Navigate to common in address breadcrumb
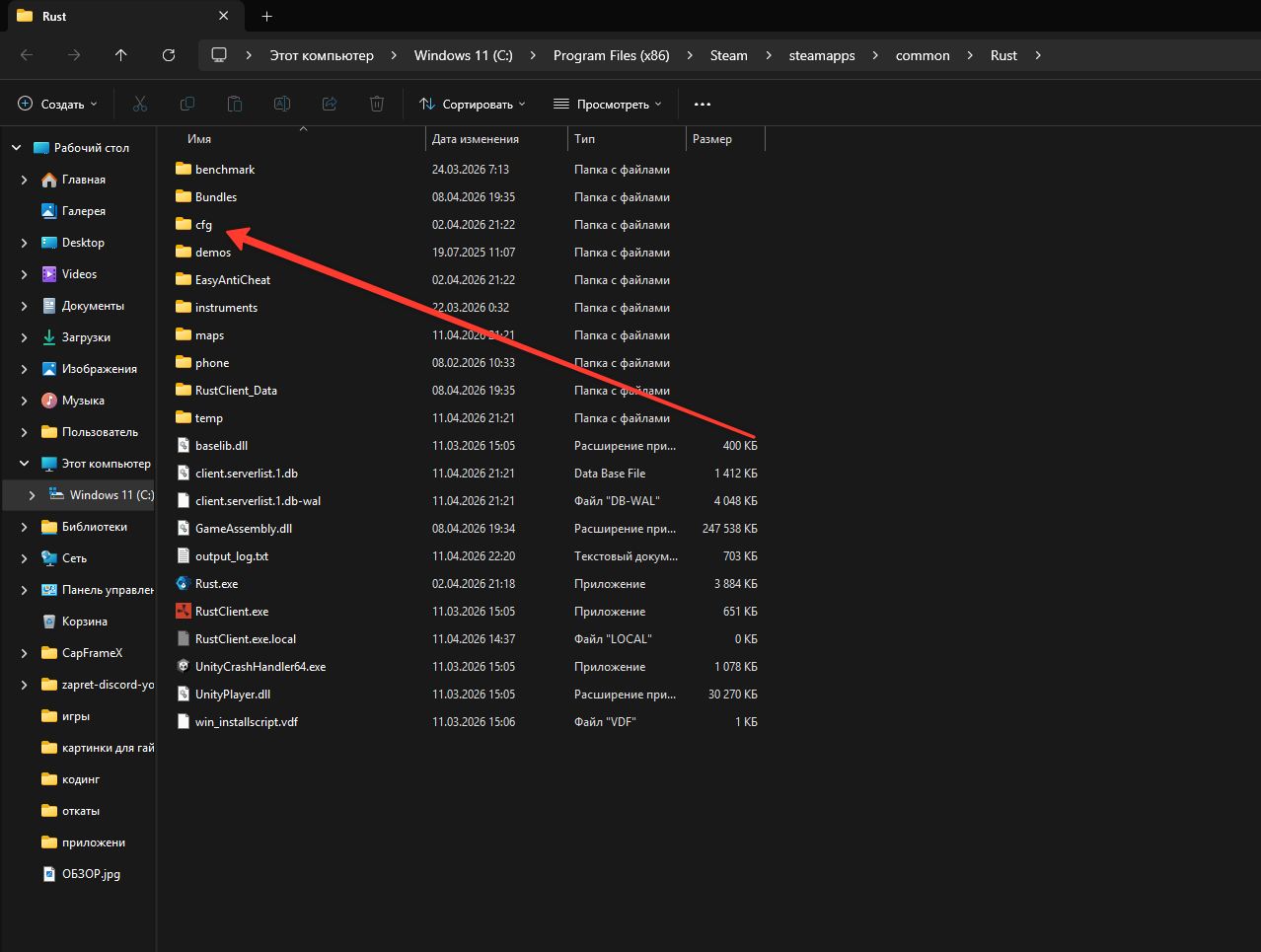The image size is (1261, 952). point(923,55)
